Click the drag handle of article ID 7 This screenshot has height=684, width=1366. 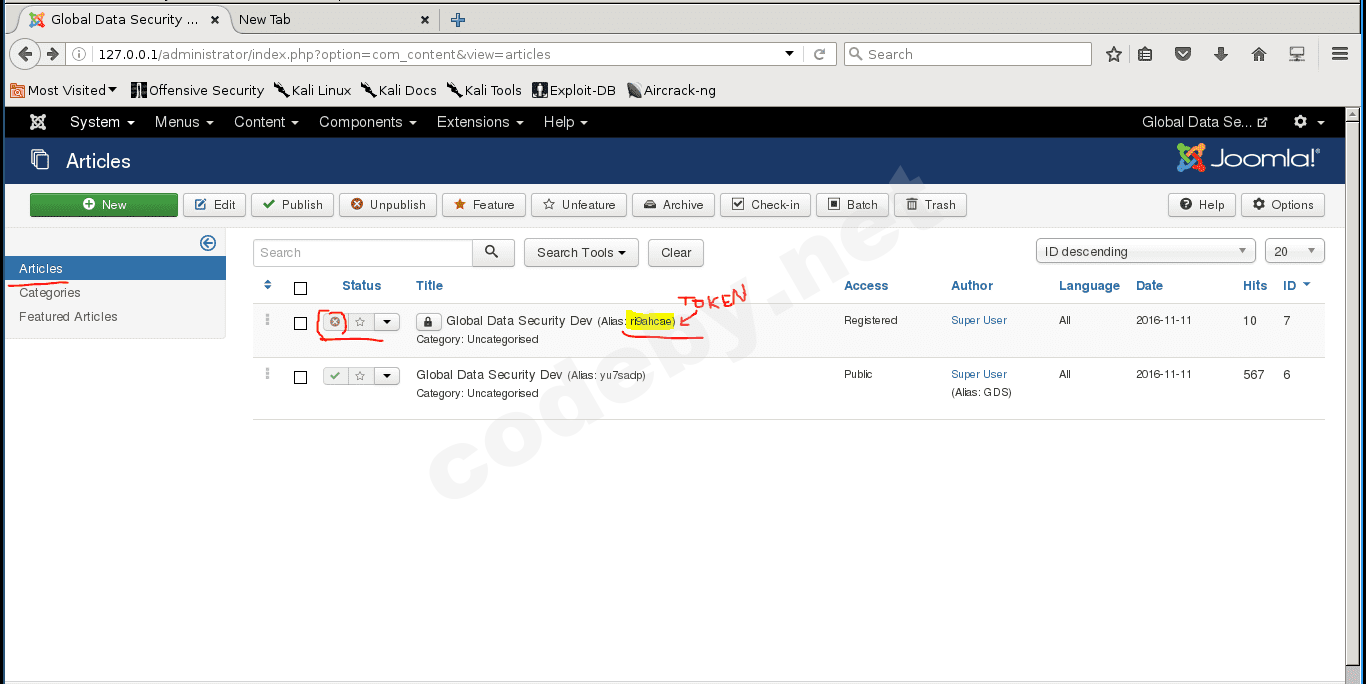point(267,321)
